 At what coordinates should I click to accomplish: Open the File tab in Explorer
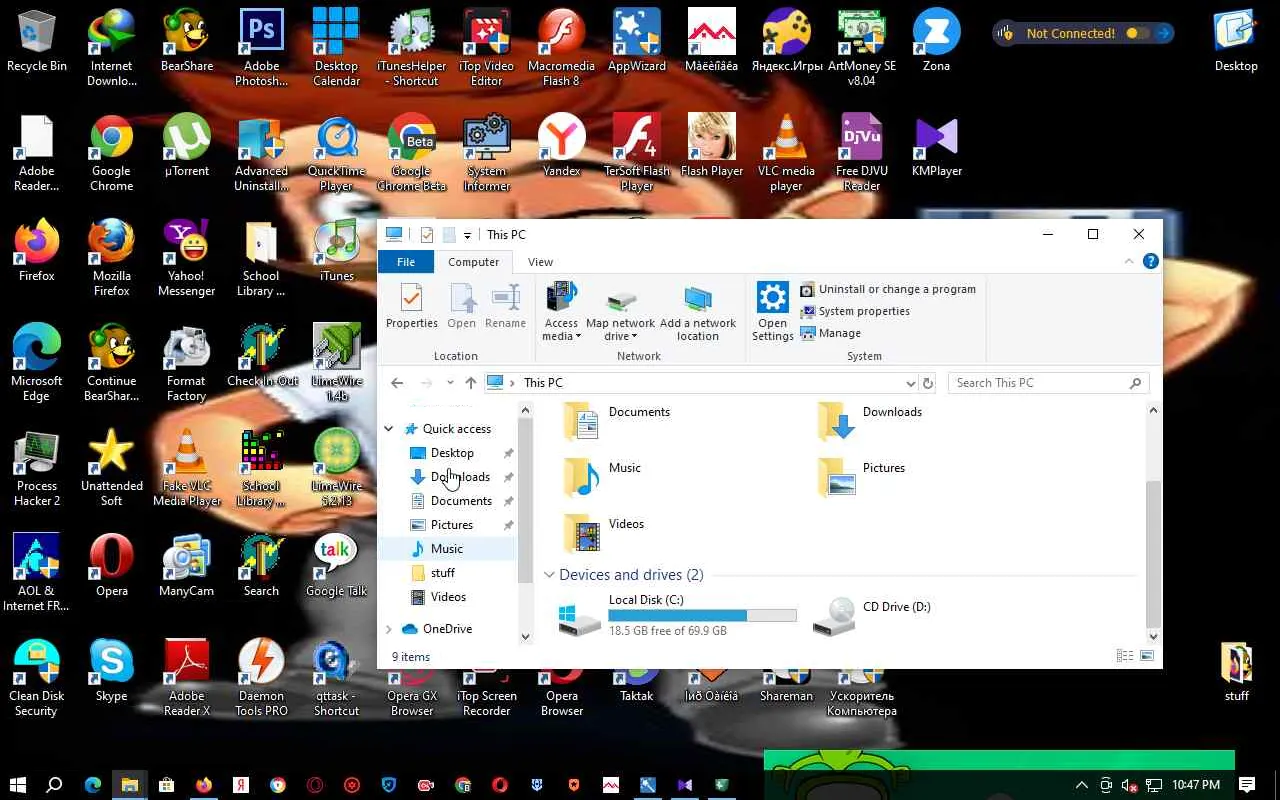tap(406, 262)
